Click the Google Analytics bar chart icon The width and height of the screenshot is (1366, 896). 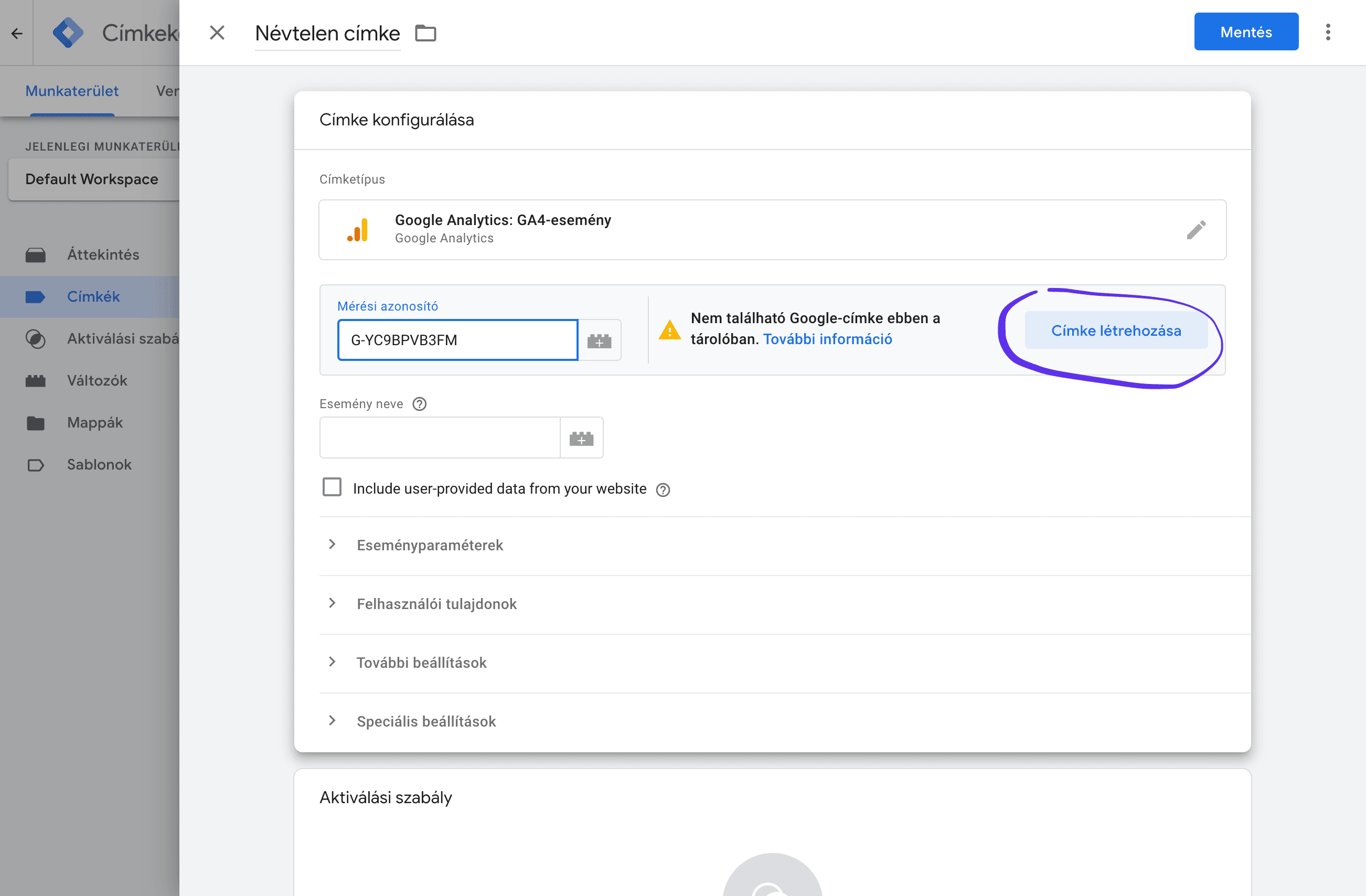point(358,230)
